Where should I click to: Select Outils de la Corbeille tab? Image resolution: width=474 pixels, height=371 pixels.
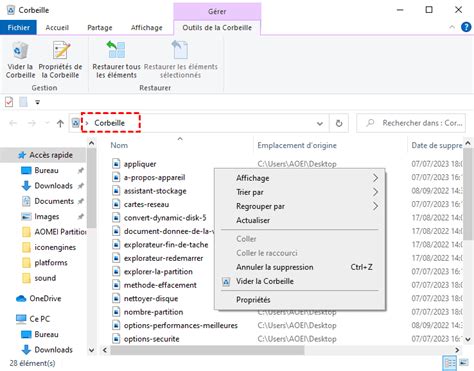217,28
